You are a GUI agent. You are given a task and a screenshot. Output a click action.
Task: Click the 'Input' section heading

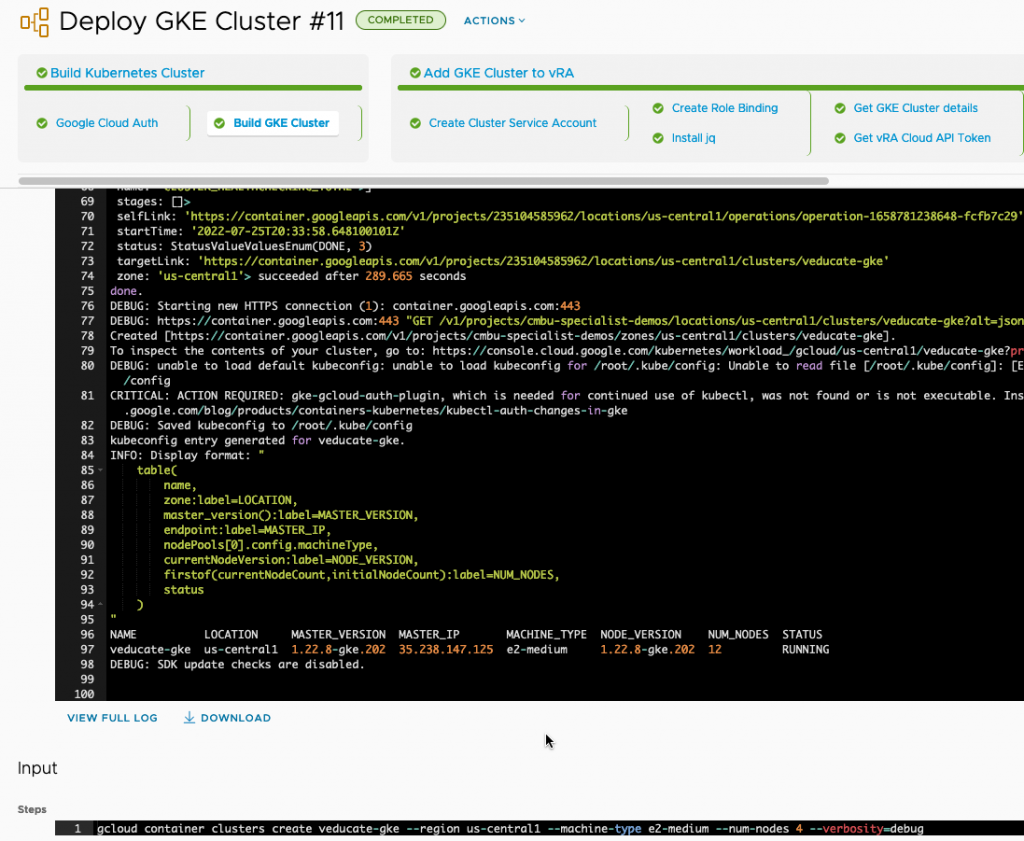click(37, 768)
